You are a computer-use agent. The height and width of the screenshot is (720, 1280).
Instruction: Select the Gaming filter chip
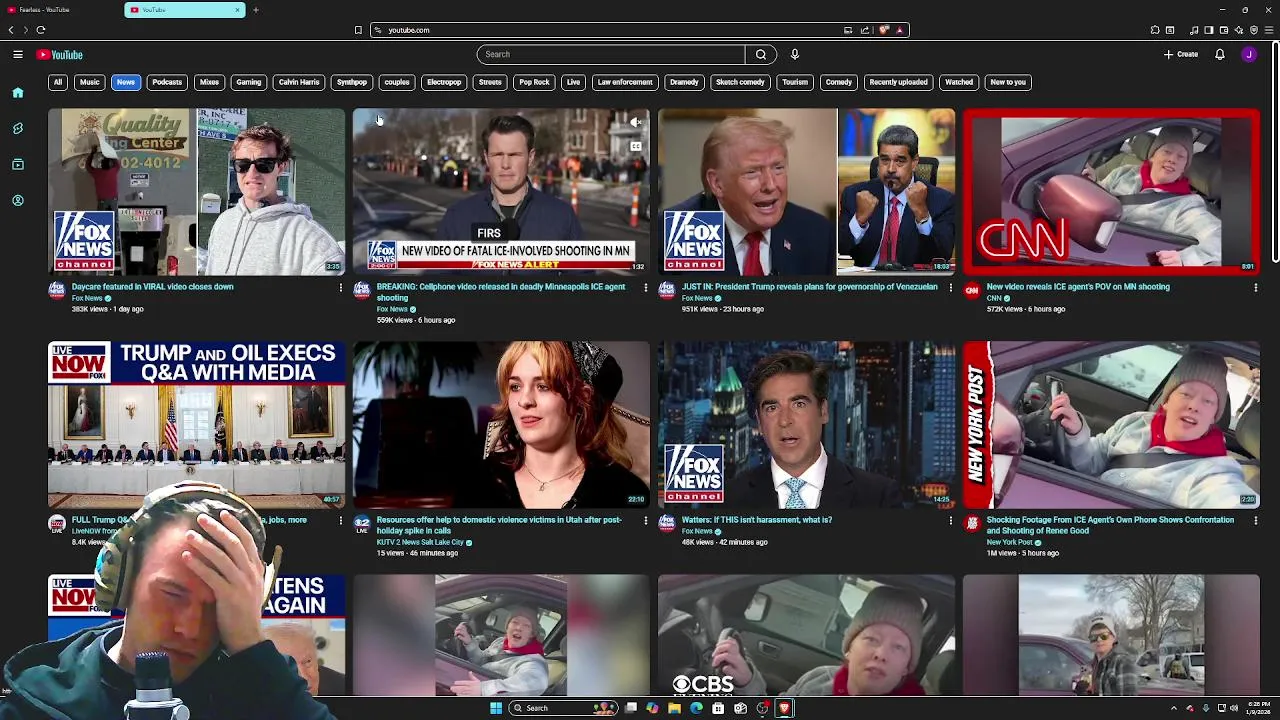[x=249, y=82]
